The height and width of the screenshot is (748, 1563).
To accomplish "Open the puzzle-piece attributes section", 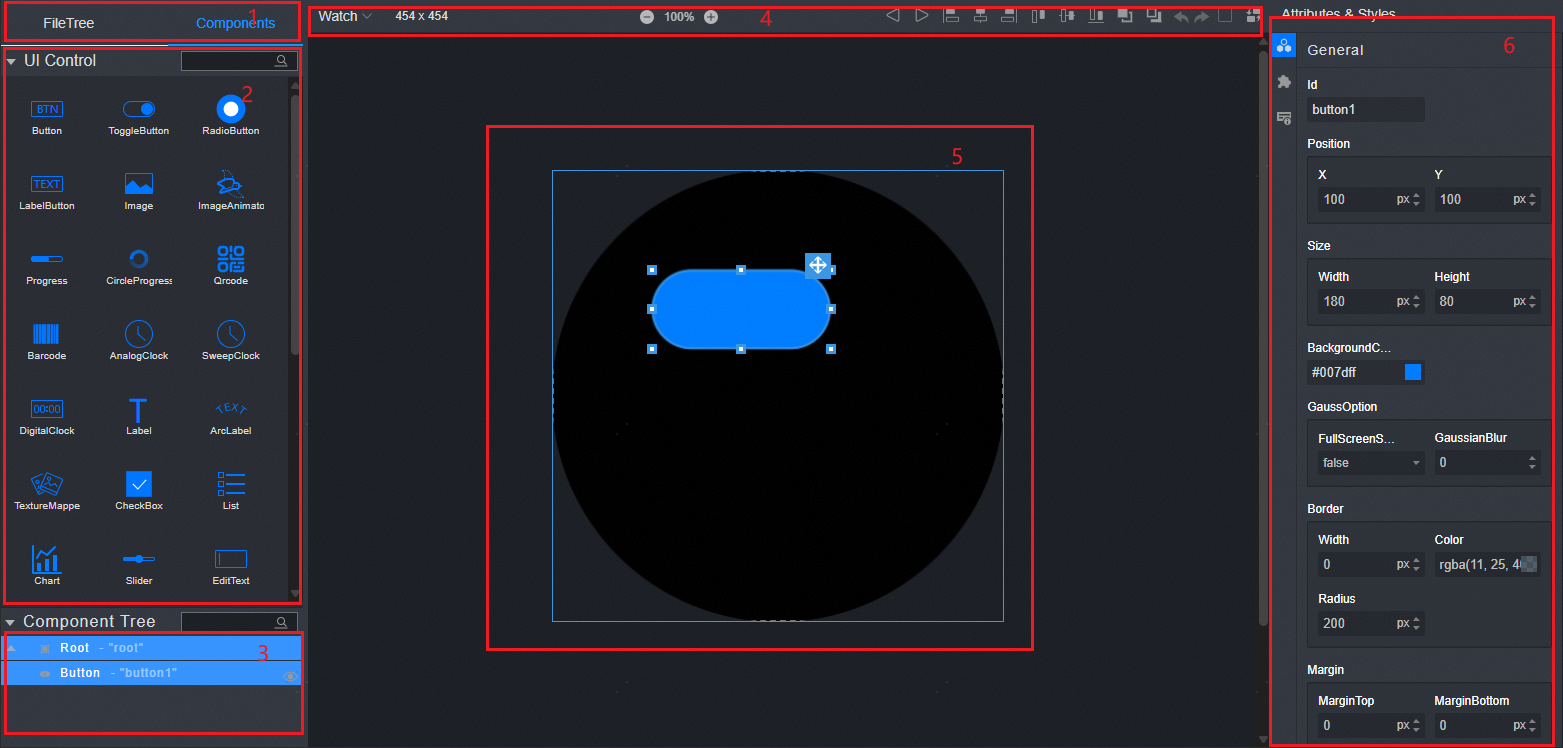I will [x=1284, y=82].
